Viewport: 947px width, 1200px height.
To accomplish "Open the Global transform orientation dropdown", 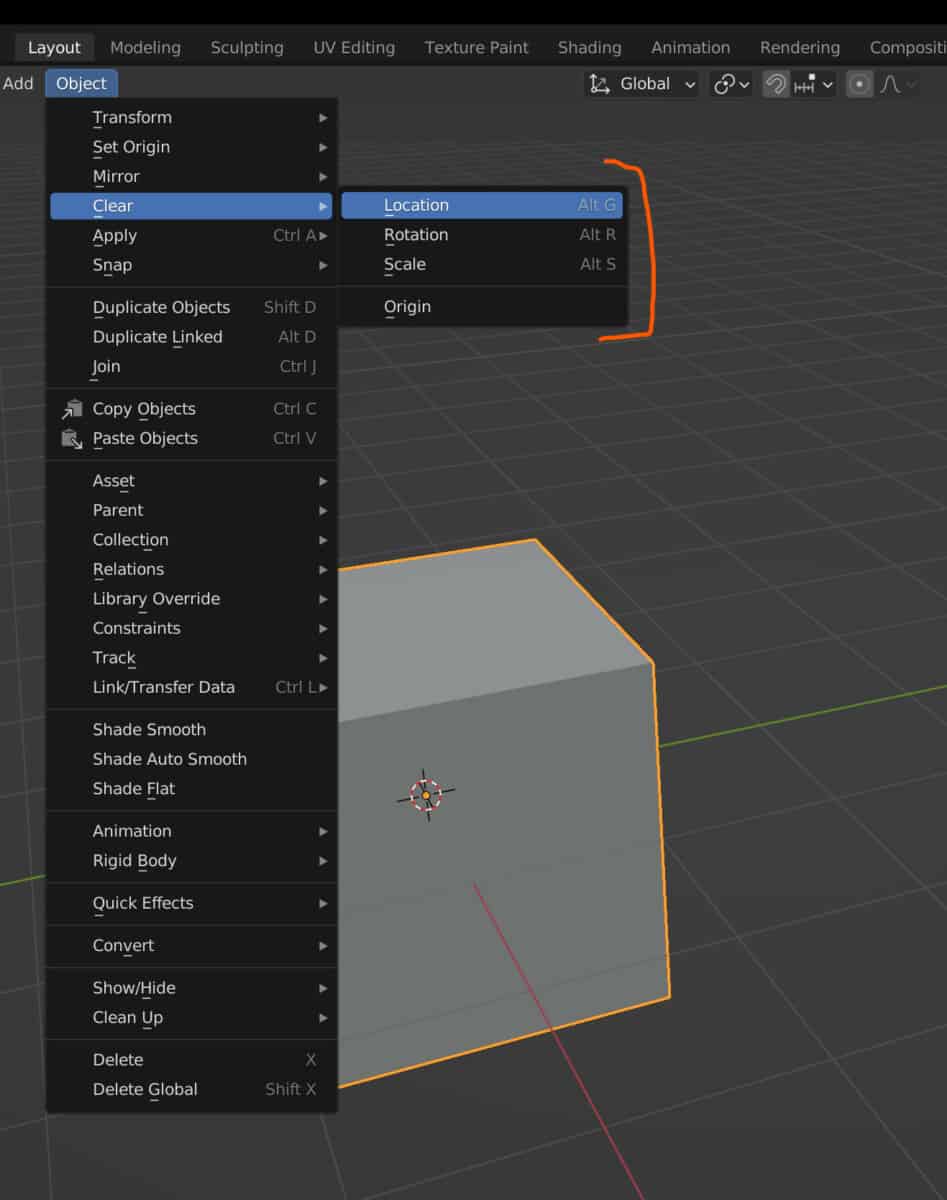I will click(x=643, y=84).
